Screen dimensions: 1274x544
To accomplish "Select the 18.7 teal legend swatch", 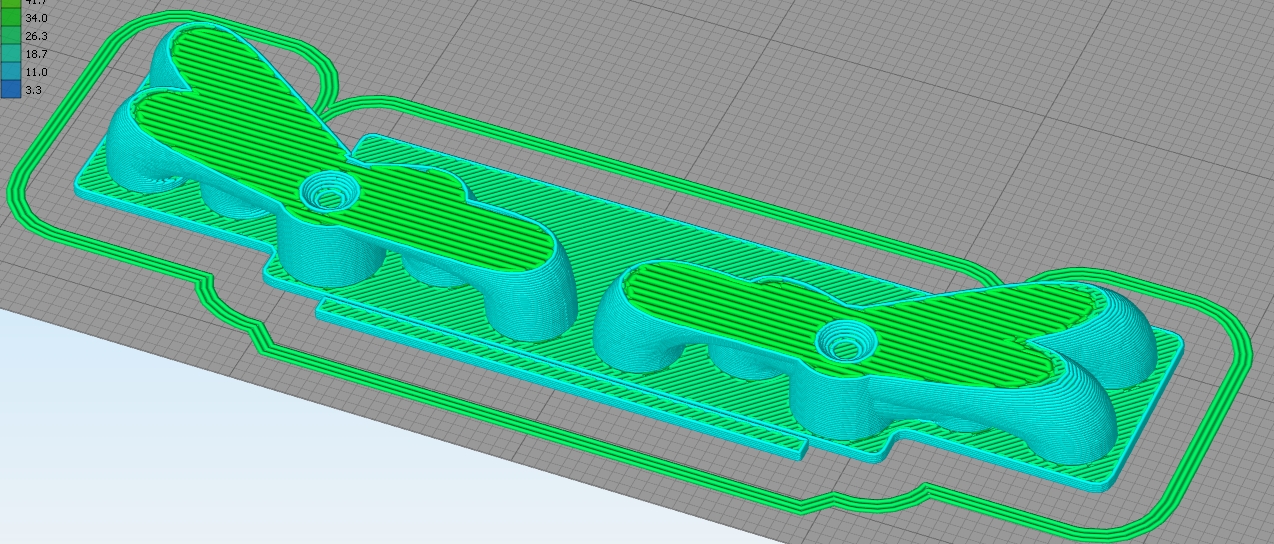I will click(x=12, y=54).
